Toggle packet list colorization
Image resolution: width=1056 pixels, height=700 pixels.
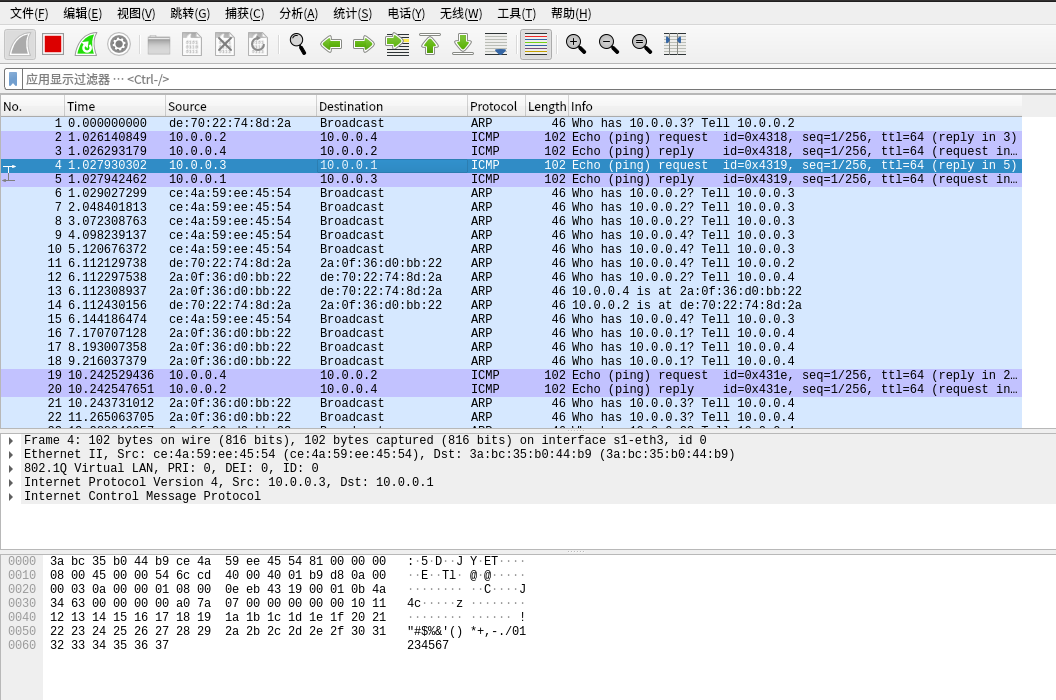click(x=535, y=44)
